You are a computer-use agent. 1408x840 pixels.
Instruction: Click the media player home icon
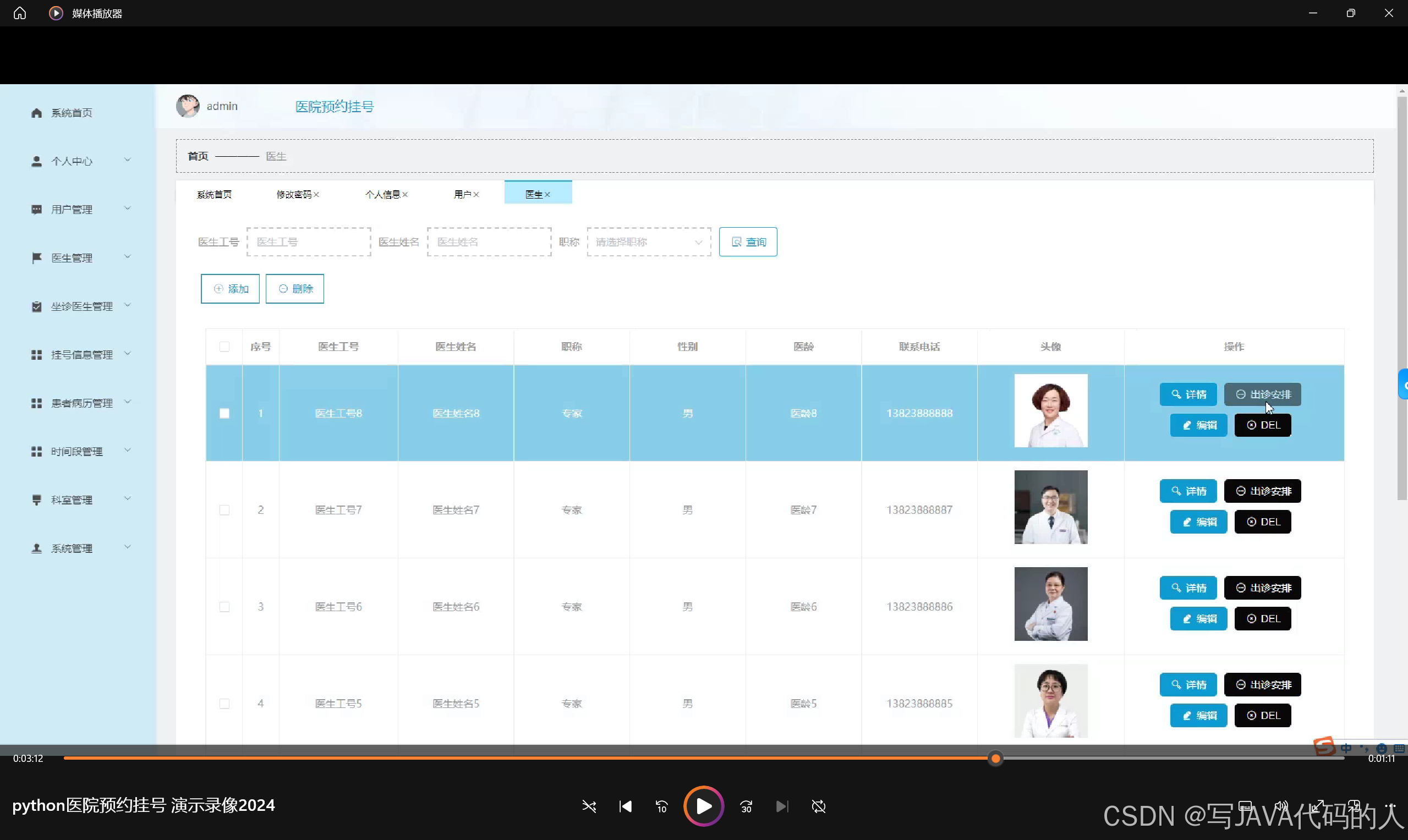(20, 13)
